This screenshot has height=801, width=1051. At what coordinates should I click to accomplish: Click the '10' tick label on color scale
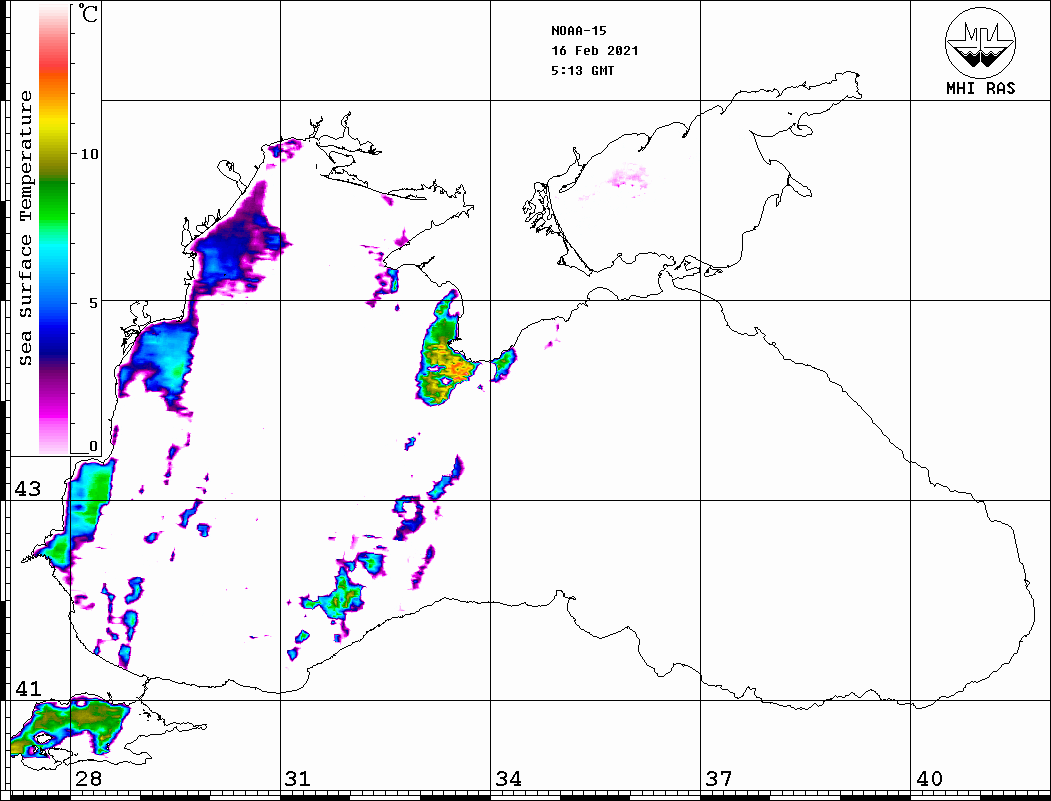[89, 154]
